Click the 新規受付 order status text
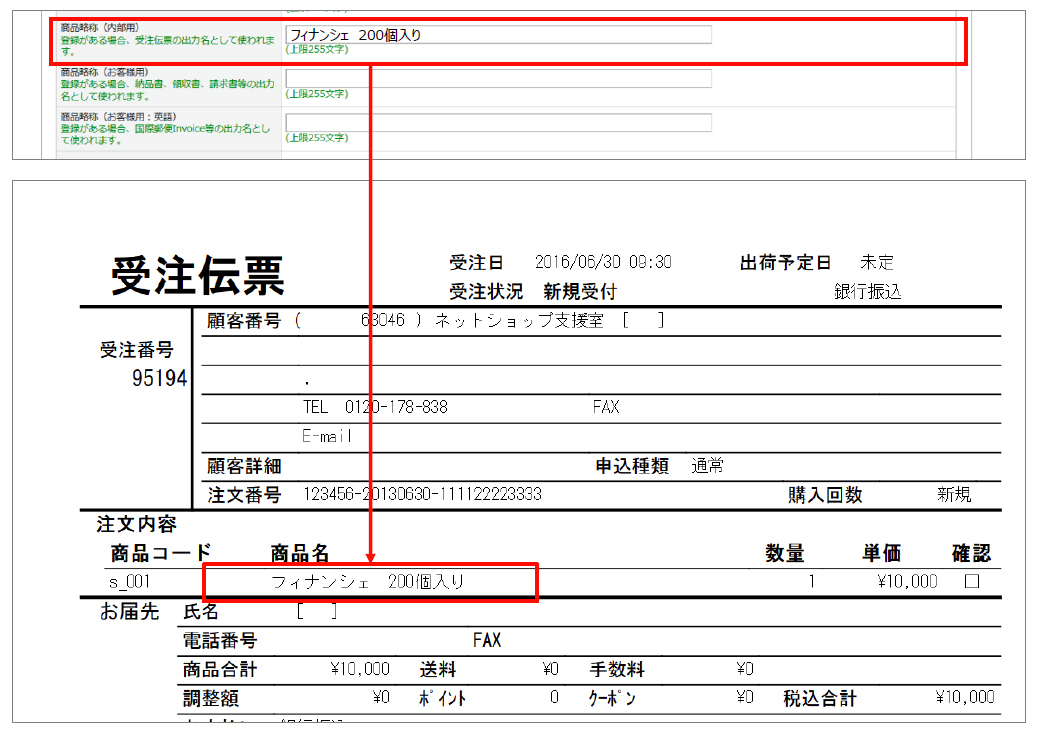The image size is (1038, 734). click(580, 292)
